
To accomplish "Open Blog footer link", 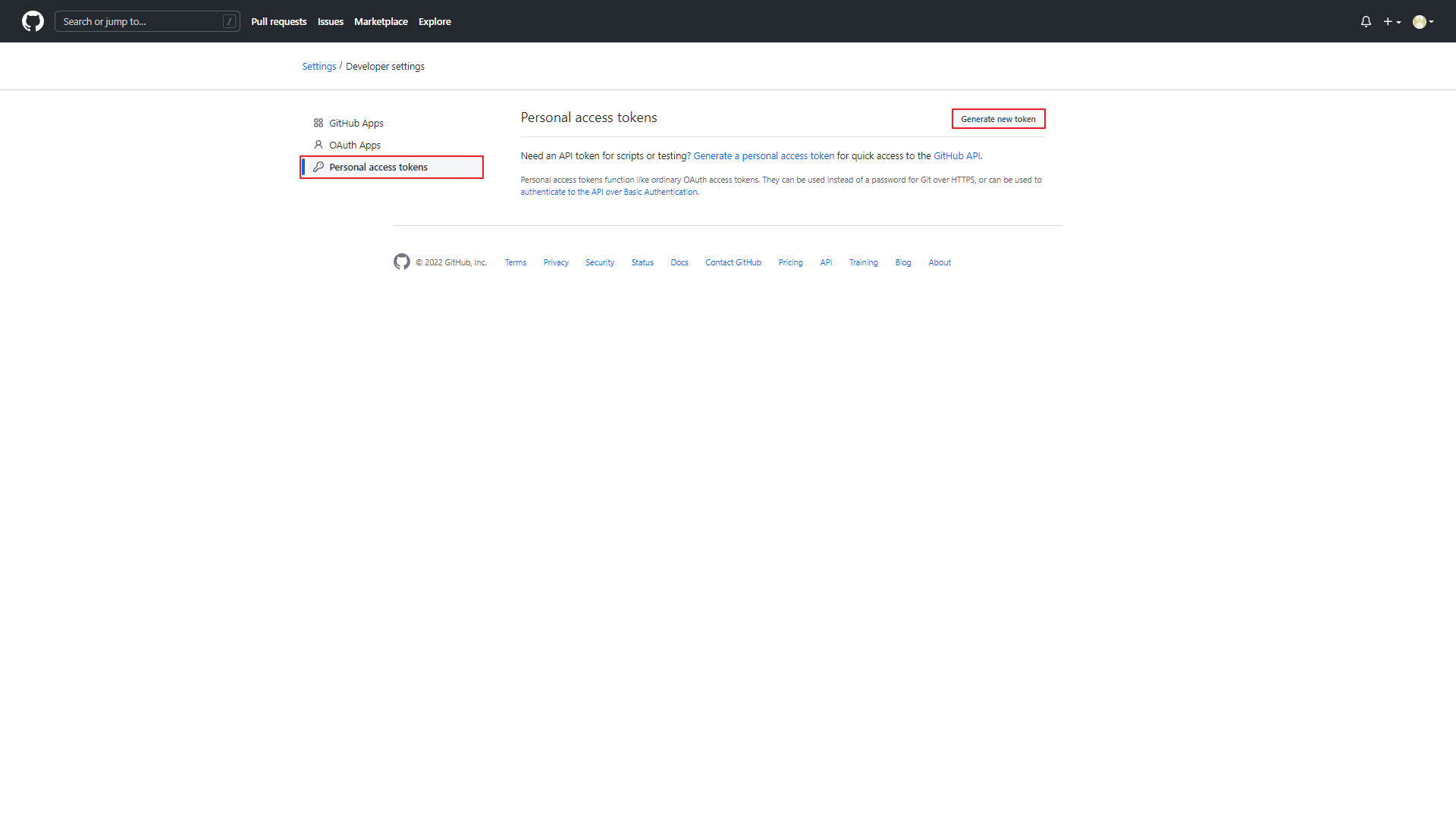I will click(x=902, y=262).
